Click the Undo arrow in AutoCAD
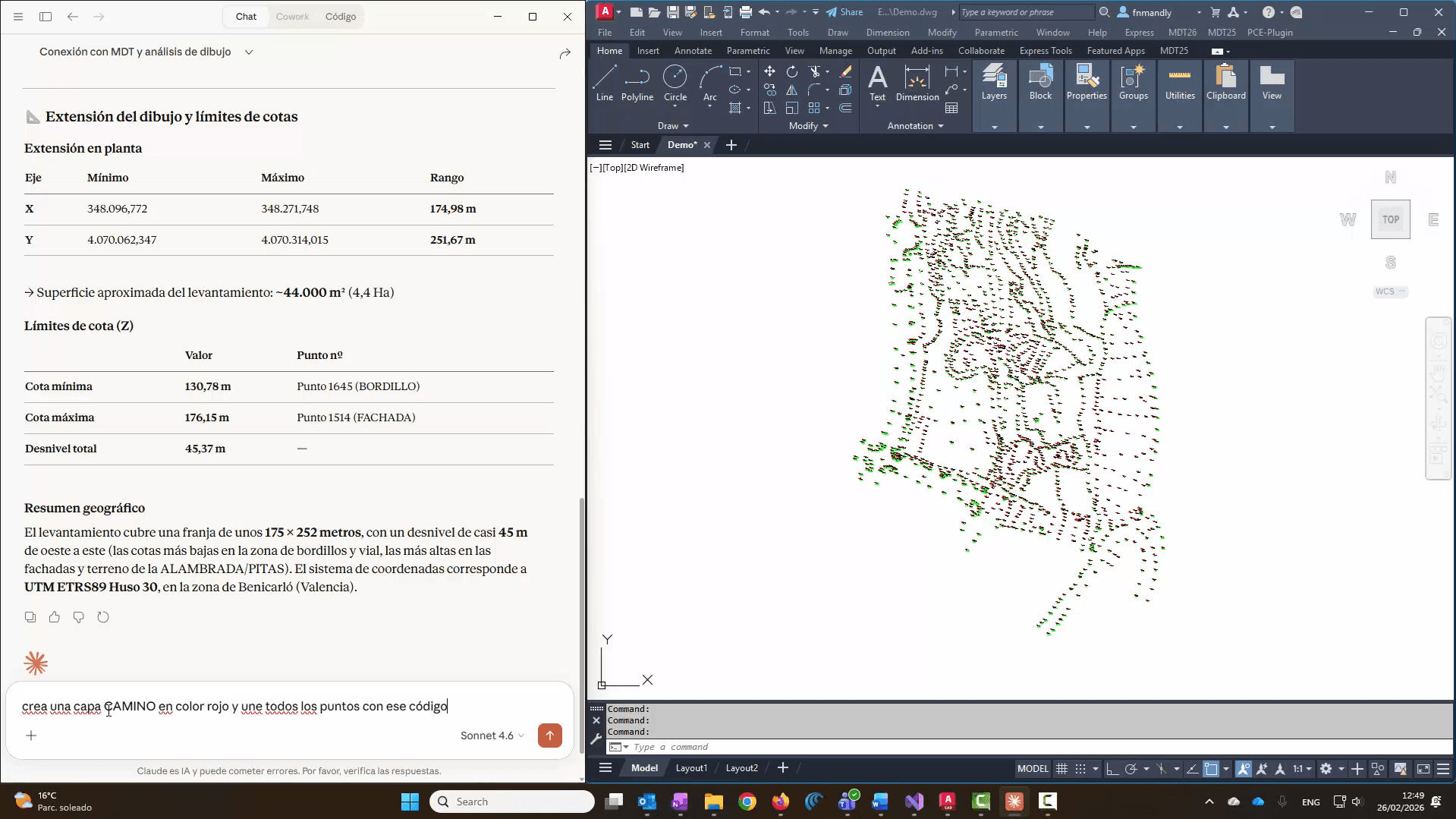 click(x=764, y=12)
